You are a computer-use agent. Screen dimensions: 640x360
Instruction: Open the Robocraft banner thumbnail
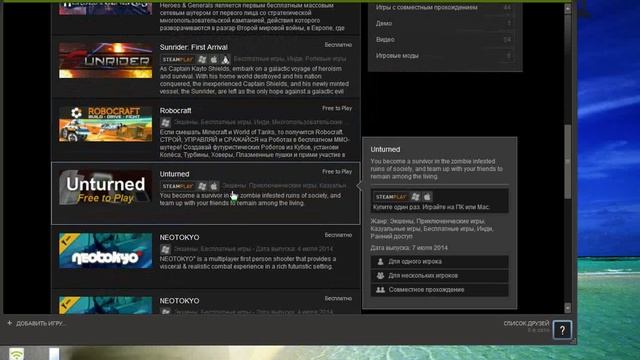[106, 124]
